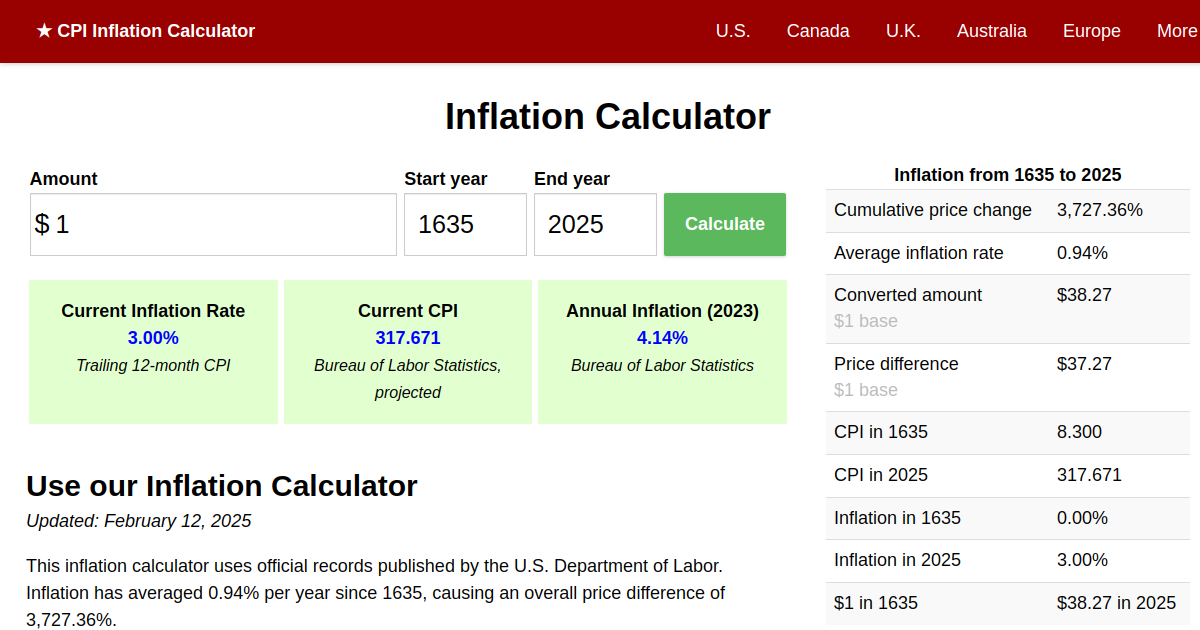Focus the End year field
This screenshot has height=630, width=1200.
[x=595, y=224]
